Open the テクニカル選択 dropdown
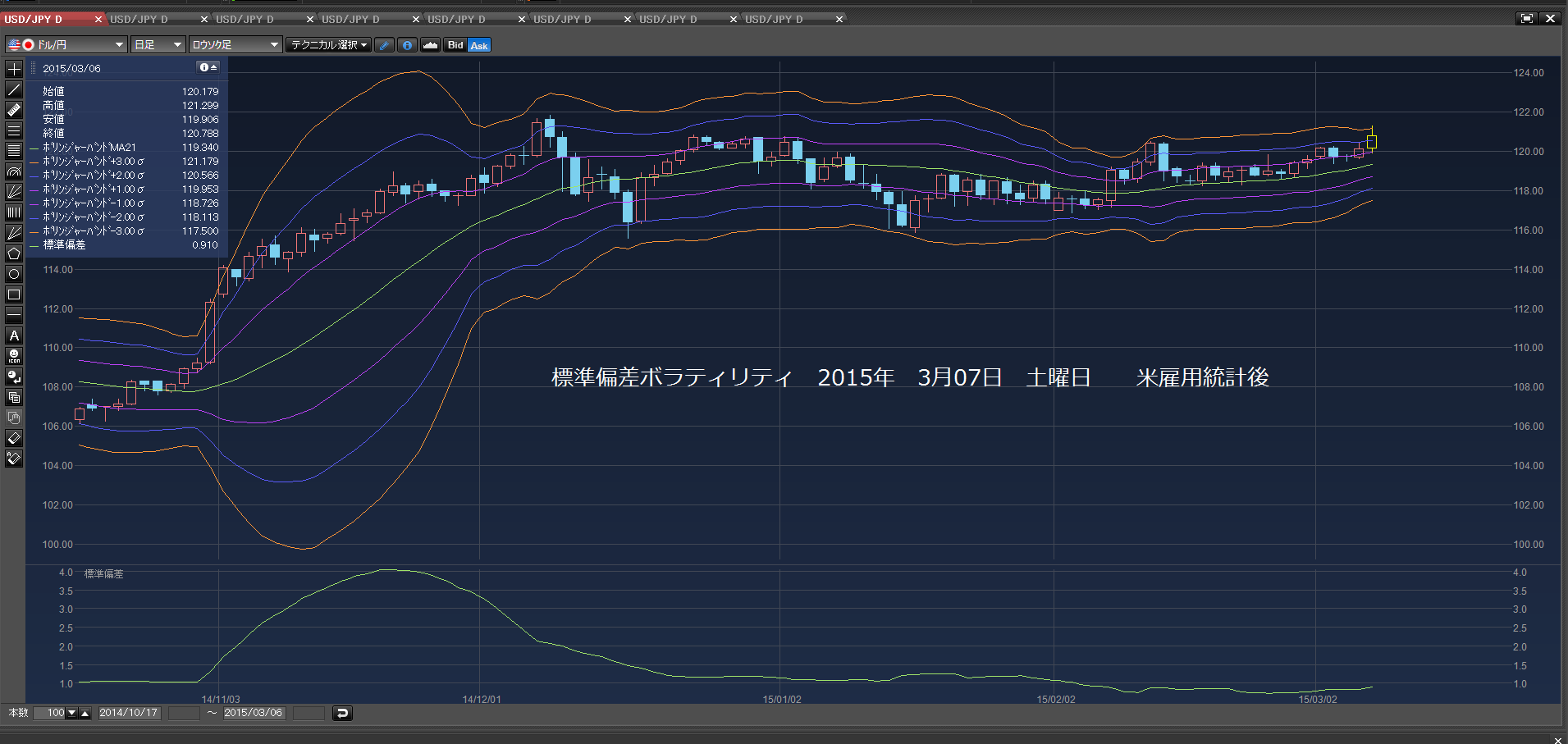 pyautogui.click(x=329, y=44)
